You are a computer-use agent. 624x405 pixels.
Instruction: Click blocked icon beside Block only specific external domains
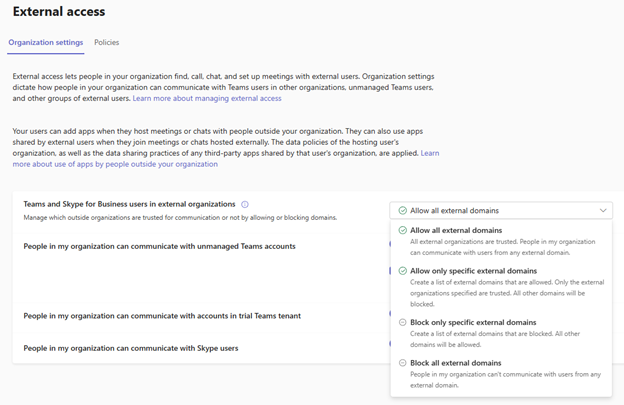click(402, 323)
